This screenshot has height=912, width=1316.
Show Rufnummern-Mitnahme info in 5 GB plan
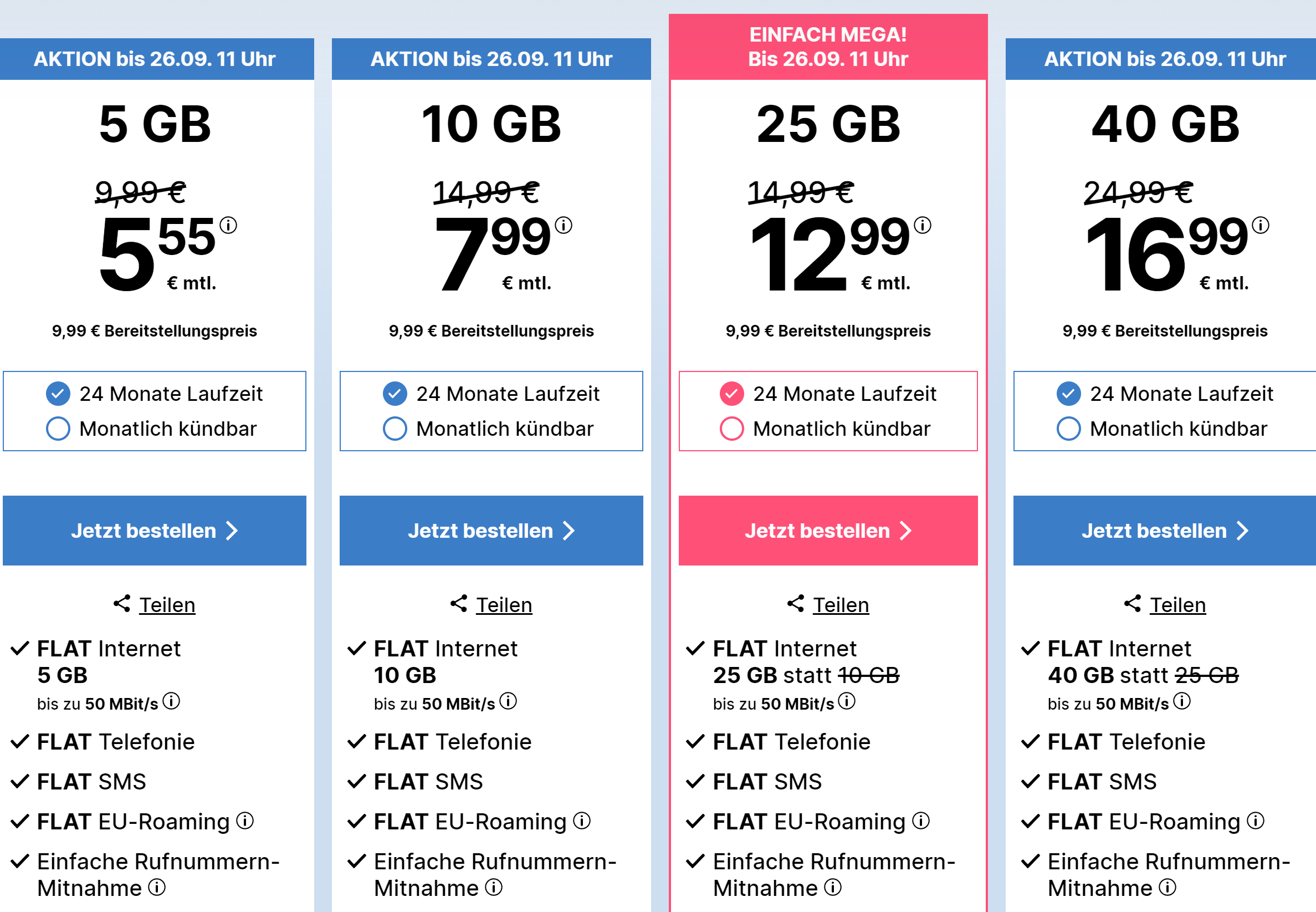[157, 887]
